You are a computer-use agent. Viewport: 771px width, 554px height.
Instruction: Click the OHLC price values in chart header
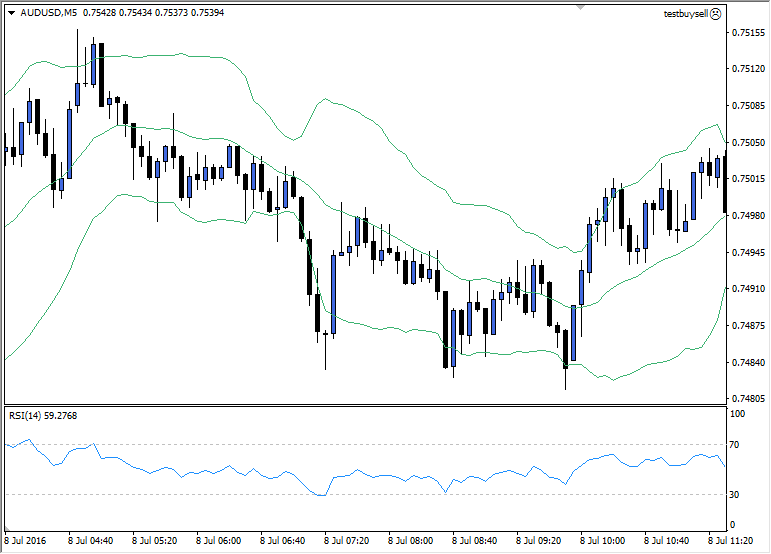coord(156,13)
